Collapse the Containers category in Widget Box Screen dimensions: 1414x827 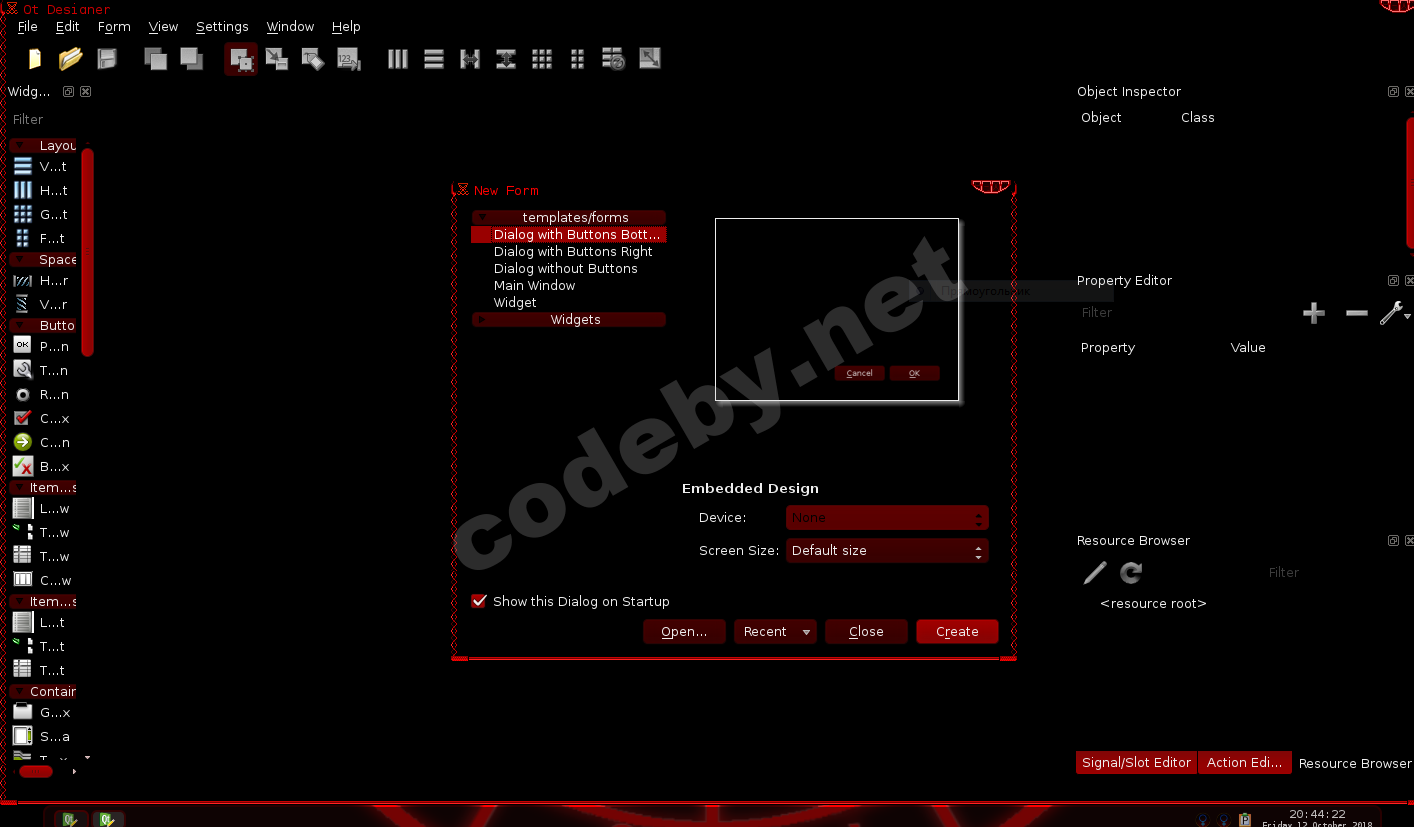point(18,691)
